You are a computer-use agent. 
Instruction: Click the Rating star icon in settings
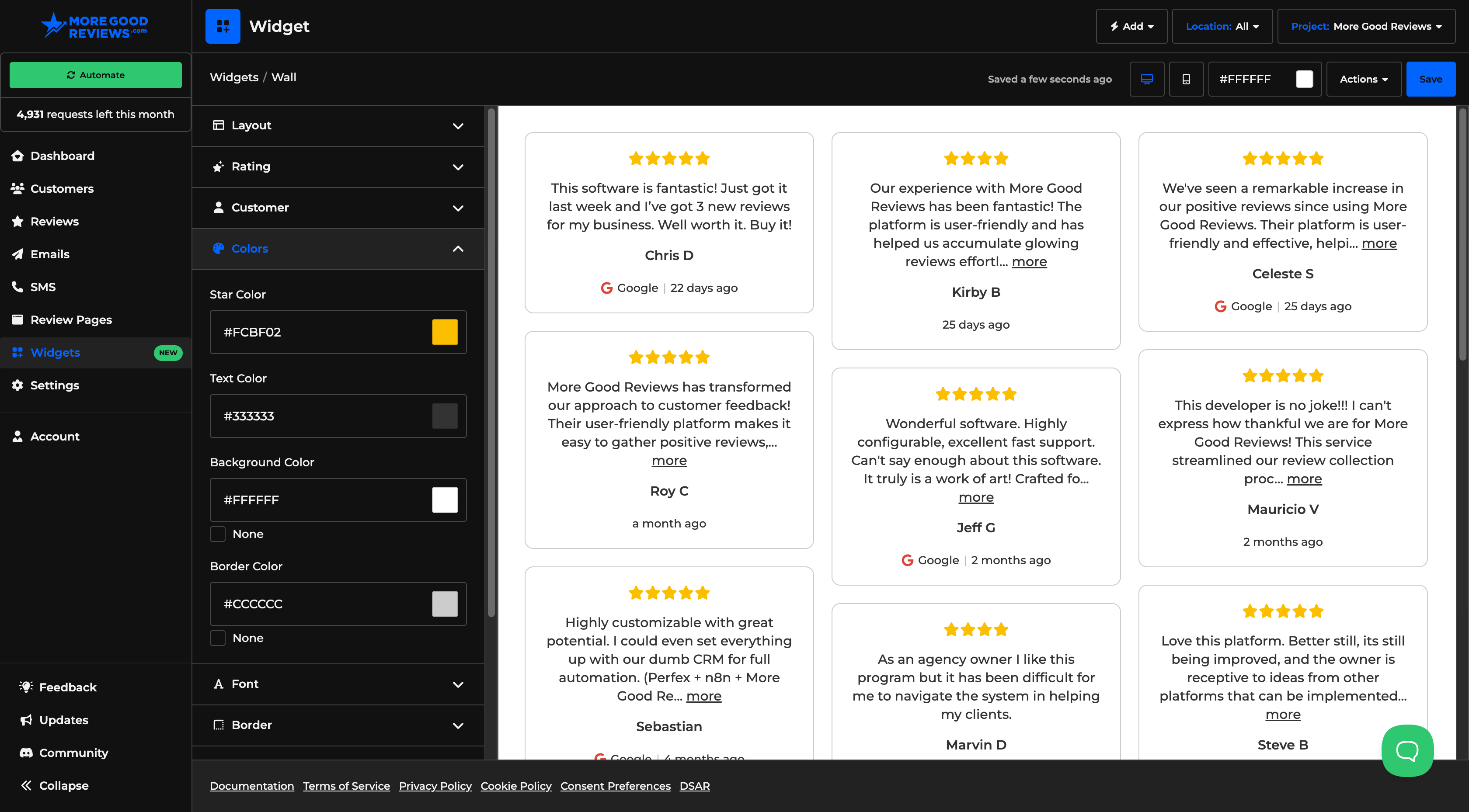pos(219,167)
